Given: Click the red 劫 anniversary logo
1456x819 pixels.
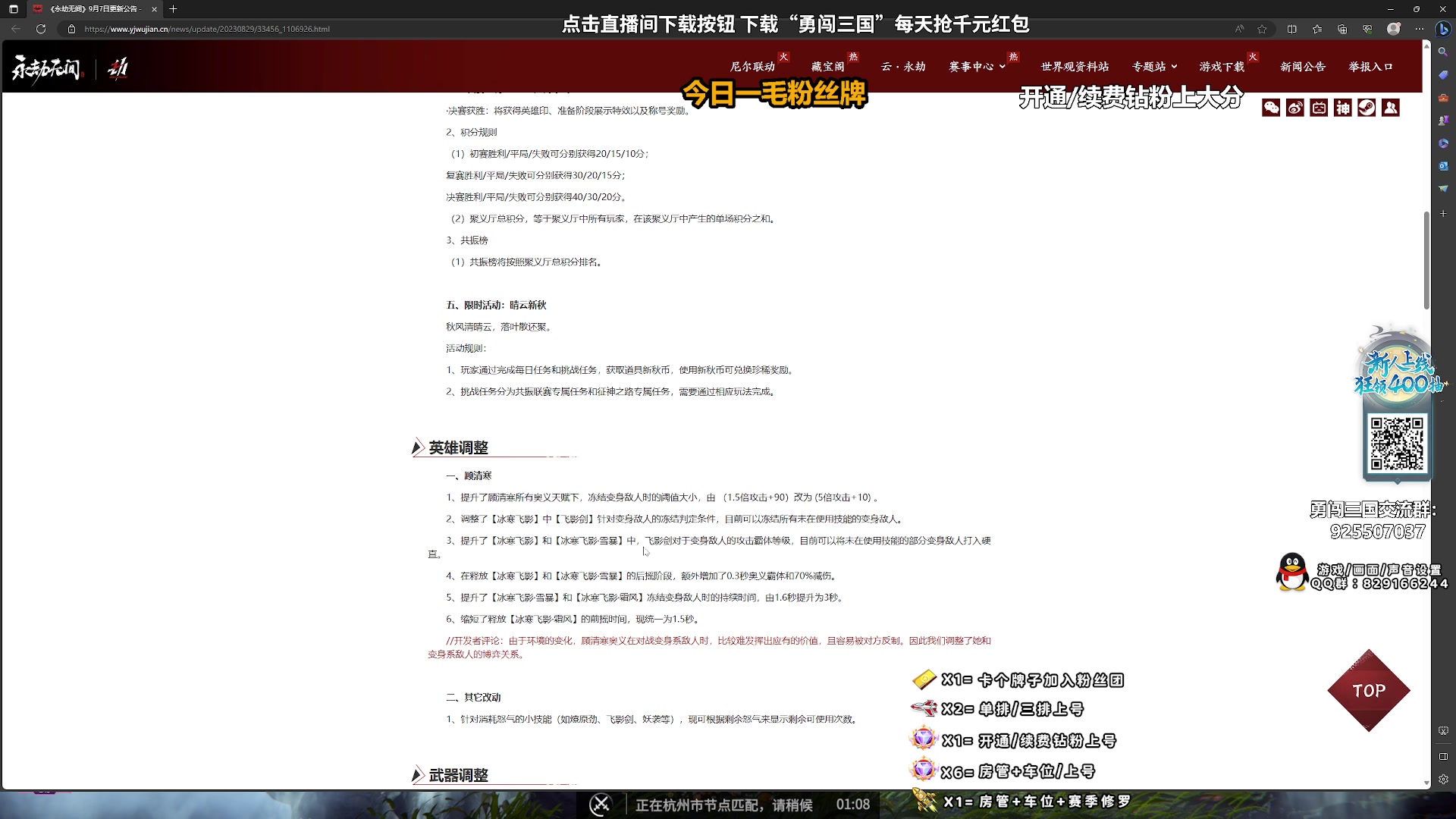Looking at the screenshot, I should (x=118, y=68).
